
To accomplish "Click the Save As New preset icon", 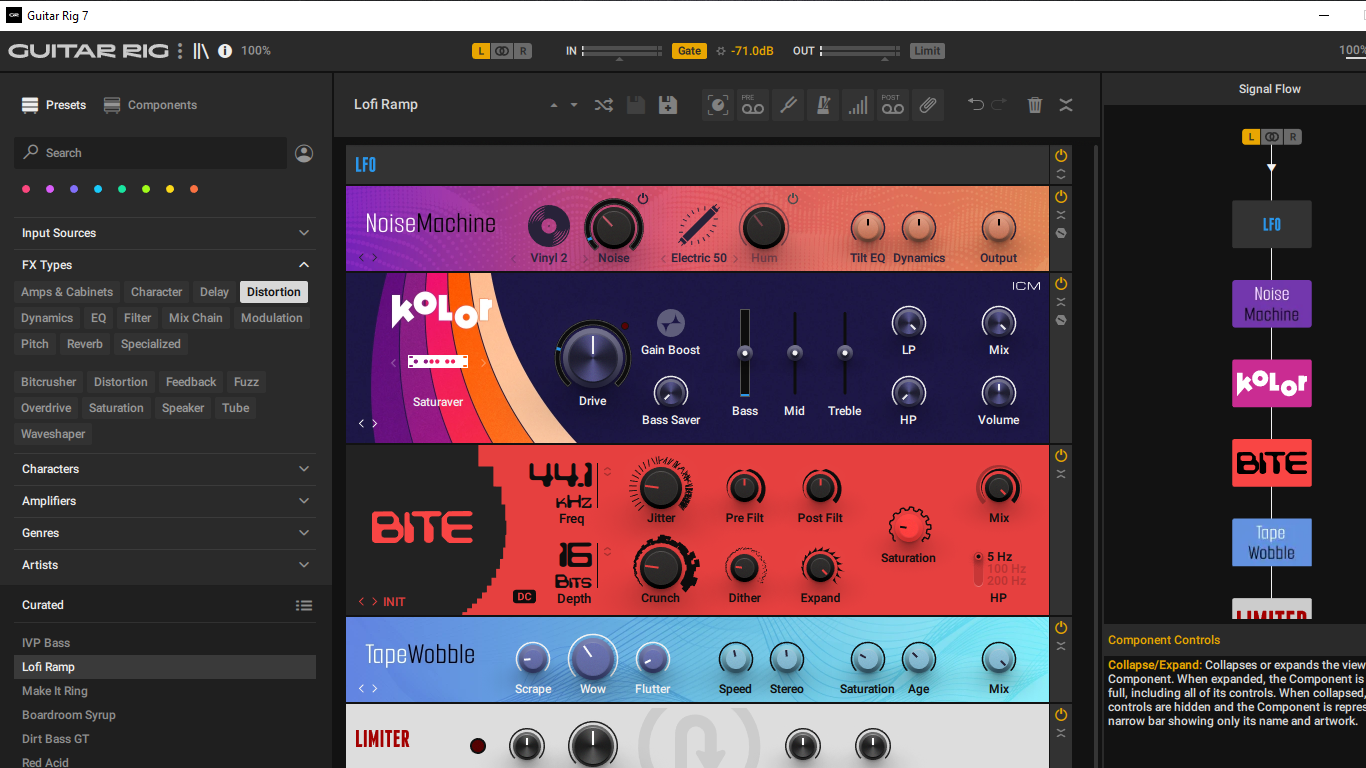I will [x=668, y=105].
